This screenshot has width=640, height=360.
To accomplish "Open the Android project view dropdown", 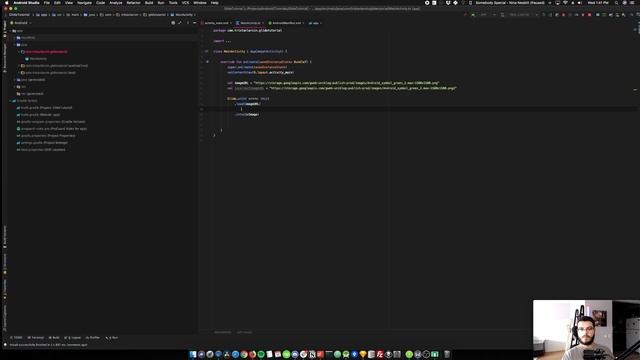I will [x=20, y=23].
